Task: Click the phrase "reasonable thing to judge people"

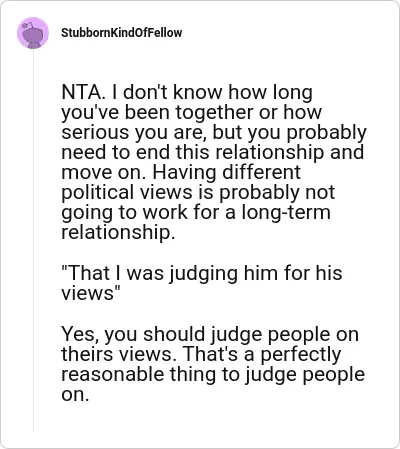Action: pos(213,374)
